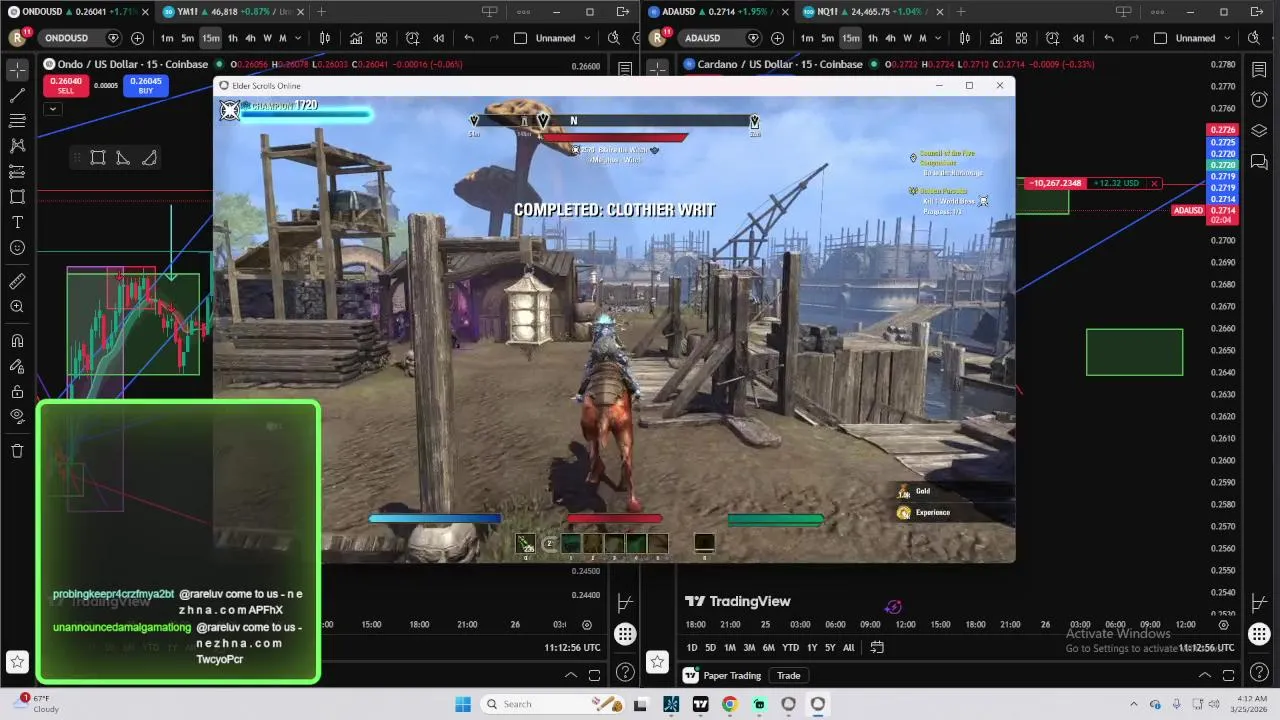The width and height of the screenshot is (1280, 720).
Task: Select the ruler measure tool
Action: tap(17, 282)
